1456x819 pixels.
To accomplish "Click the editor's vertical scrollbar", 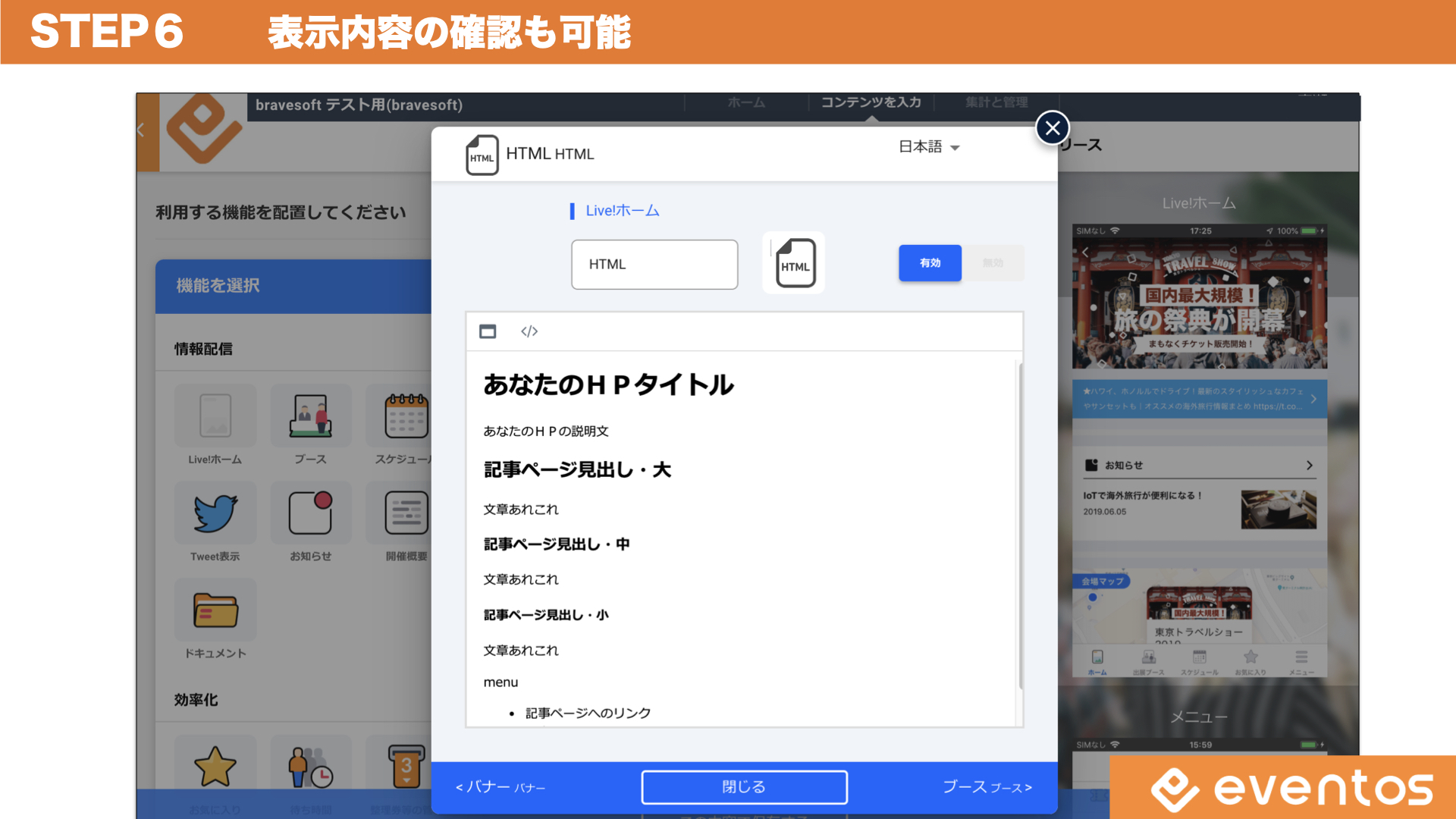I will click(1021, 527).
